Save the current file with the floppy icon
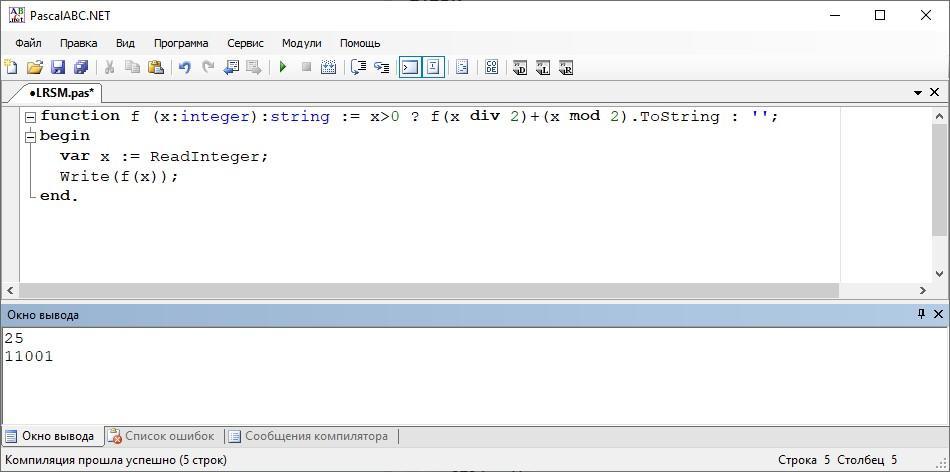Image resolution: width=950 pixels, height=472 pixels. point(58,67)
